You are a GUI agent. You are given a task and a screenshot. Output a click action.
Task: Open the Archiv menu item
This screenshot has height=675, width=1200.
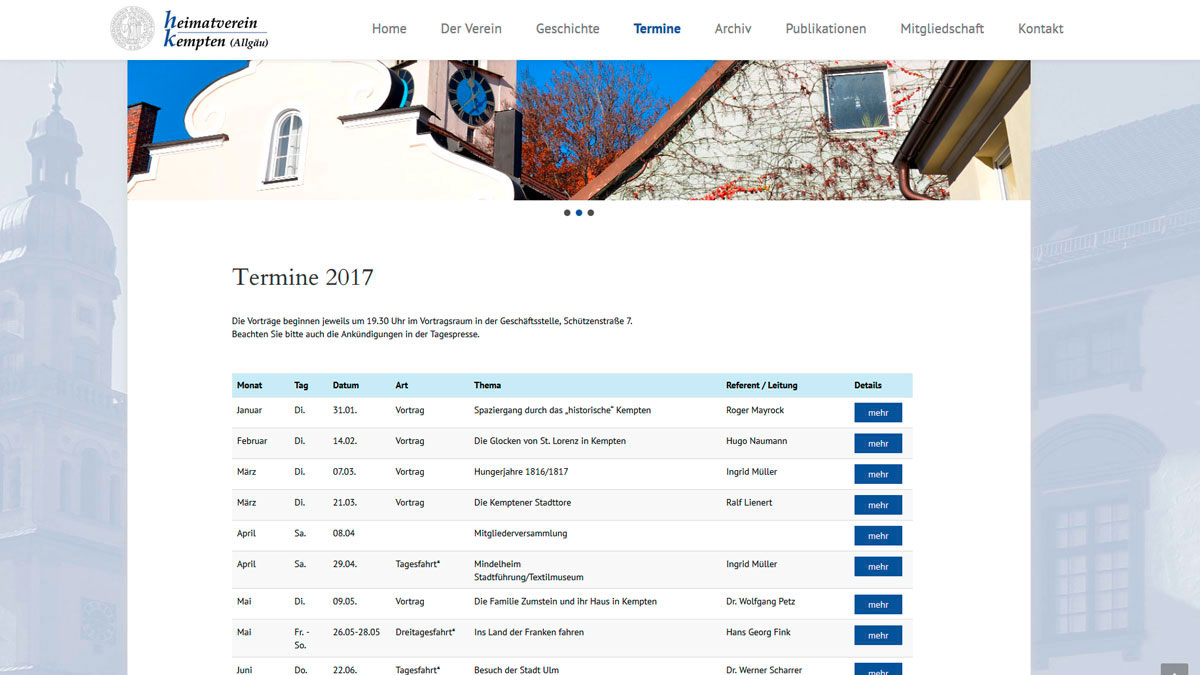[733, 29]
